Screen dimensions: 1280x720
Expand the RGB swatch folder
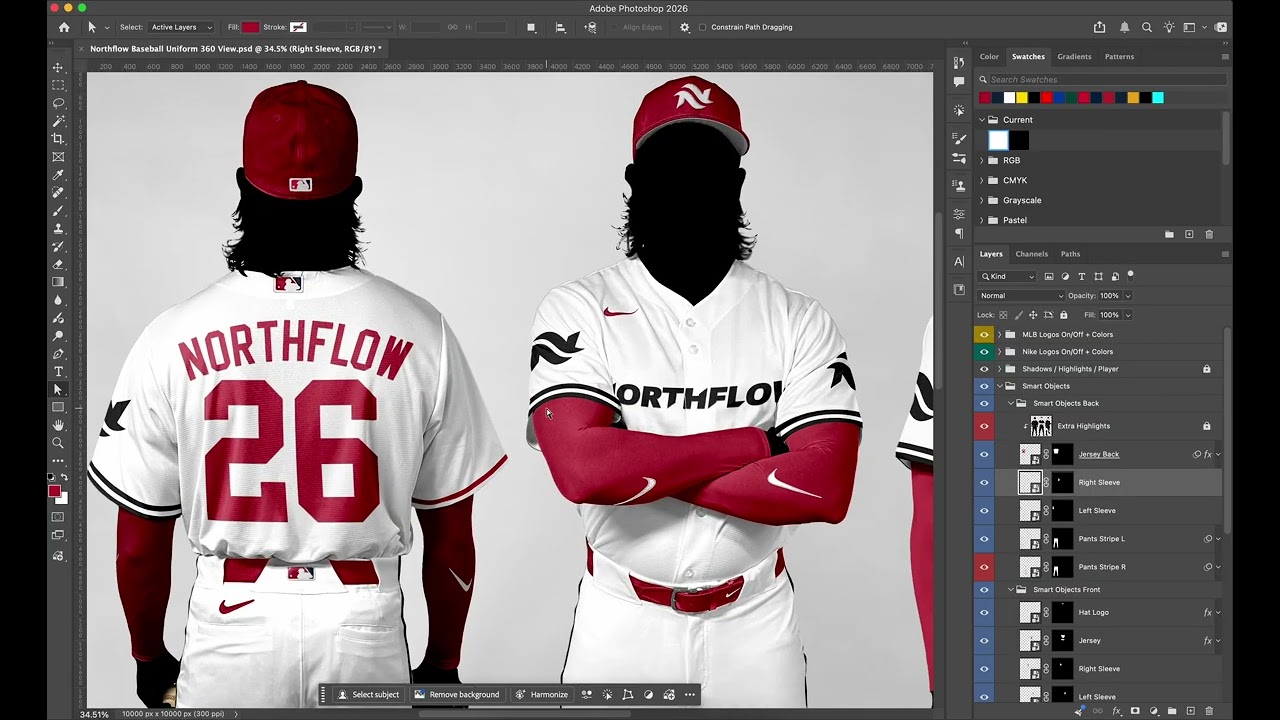[982, 160]
